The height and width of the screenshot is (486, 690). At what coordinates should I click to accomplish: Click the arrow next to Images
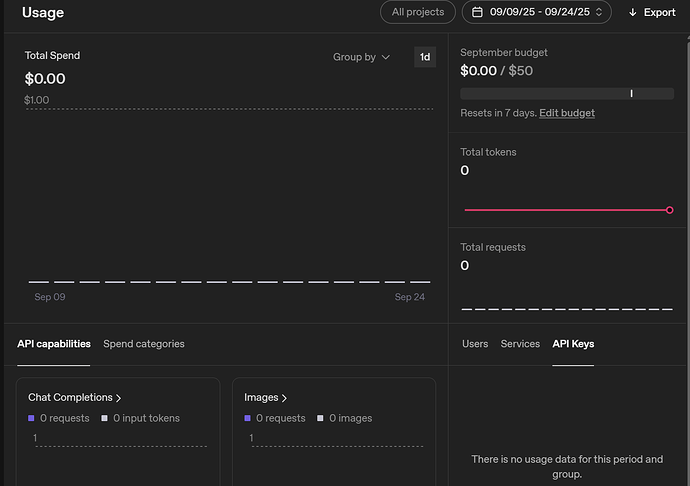285,398
